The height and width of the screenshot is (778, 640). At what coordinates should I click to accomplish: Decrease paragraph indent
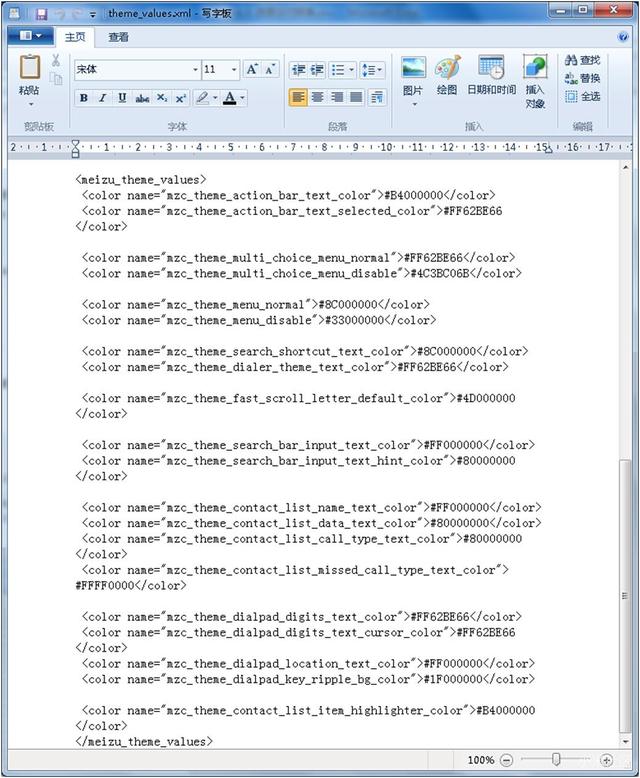(299, 70)
